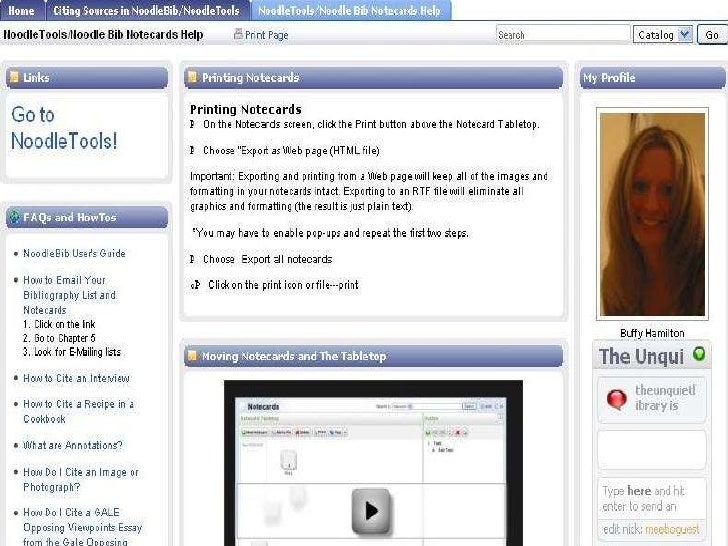Open the Go to NoodleTools! link
The width and height of the screenshot is (728, 546).
[x=64, y=128]
